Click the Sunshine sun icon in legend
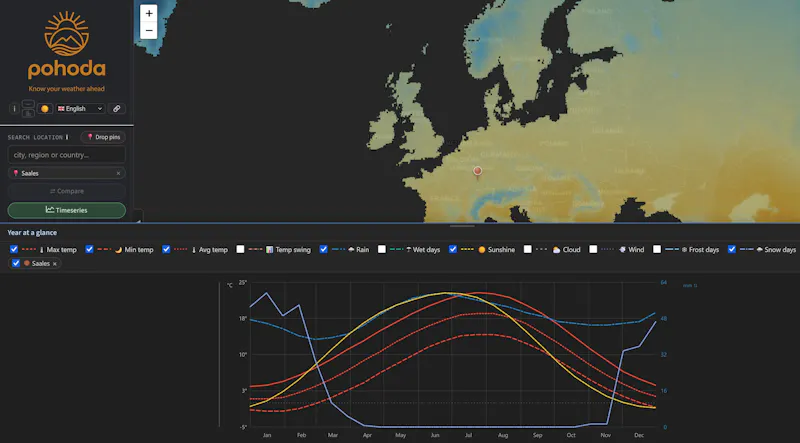800x443 pixels. (482, 250)
